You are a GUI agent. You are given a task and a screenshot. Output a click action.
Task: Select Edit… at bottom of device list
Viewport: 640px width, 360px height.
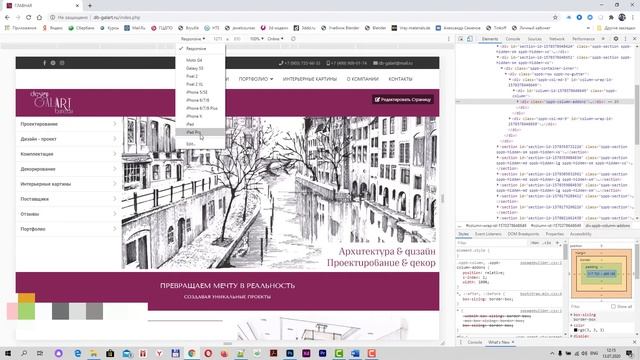200,144
